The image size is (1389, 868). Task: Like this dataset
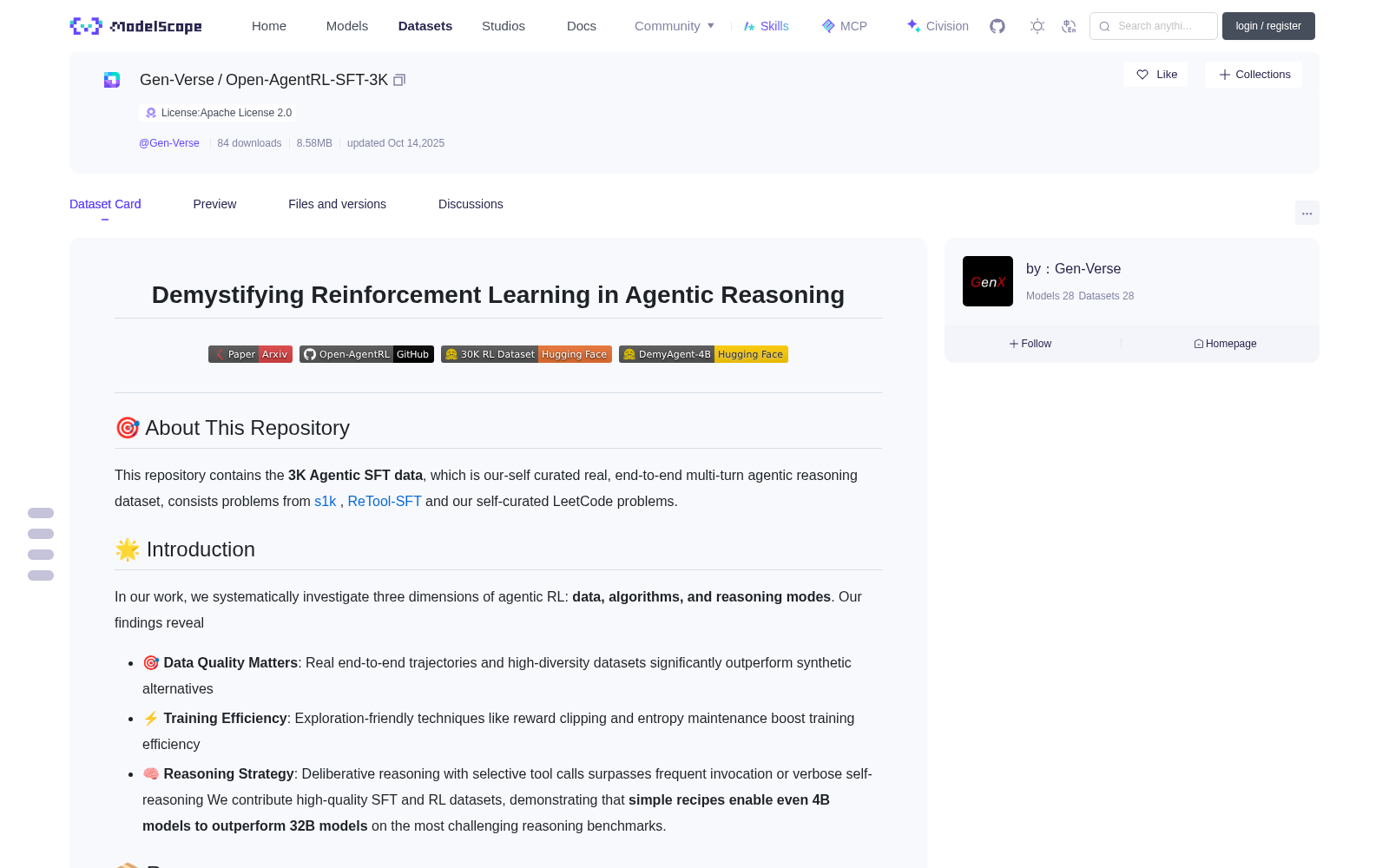coord(1156,75)
